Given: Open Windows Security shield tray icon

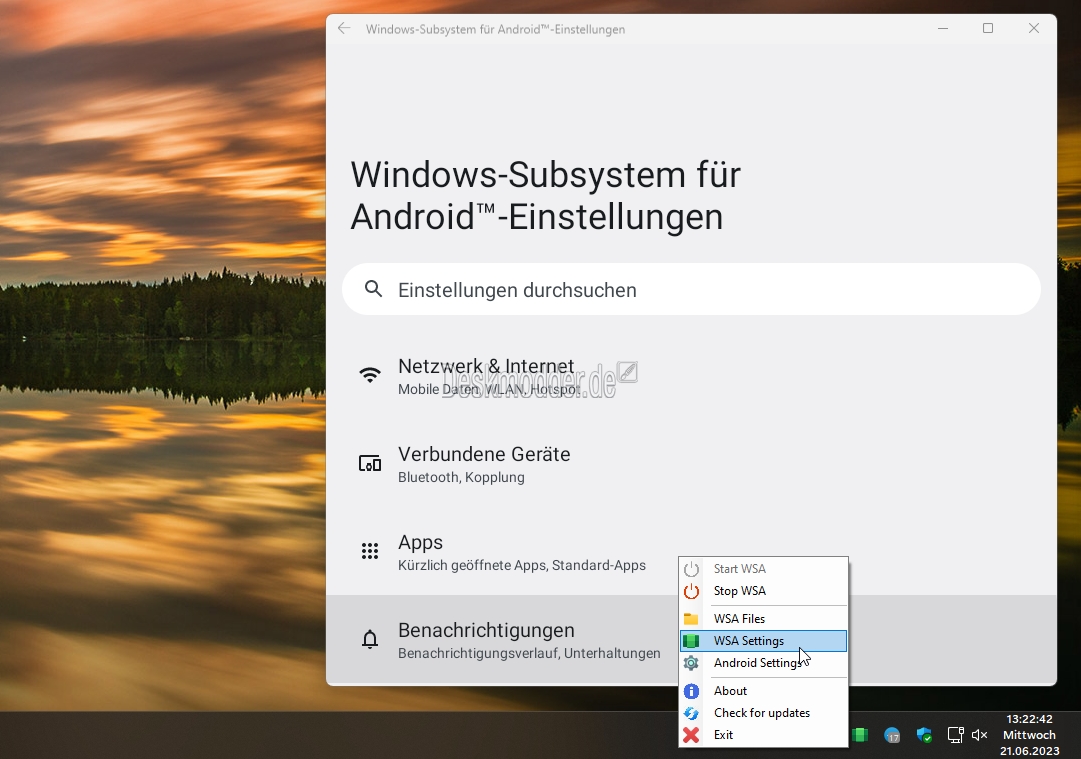Looking at the screenshot, I should coord(925,735).
